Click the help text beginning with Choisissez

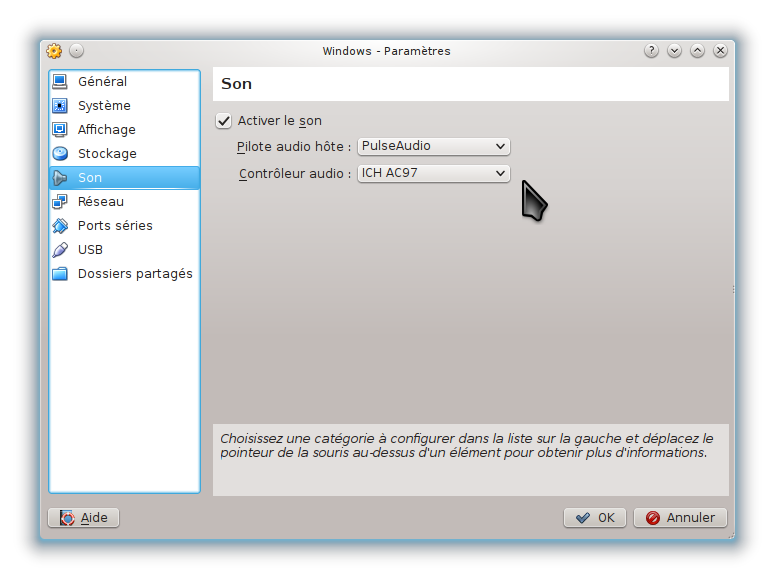pyautogui.click(x=467, y=445)
